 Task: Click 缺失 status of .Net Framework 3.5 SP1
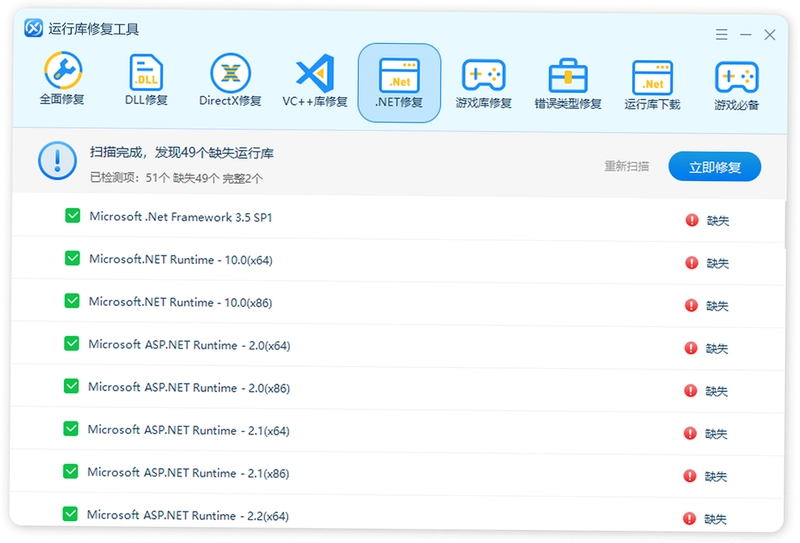click(x=718, y=220)
